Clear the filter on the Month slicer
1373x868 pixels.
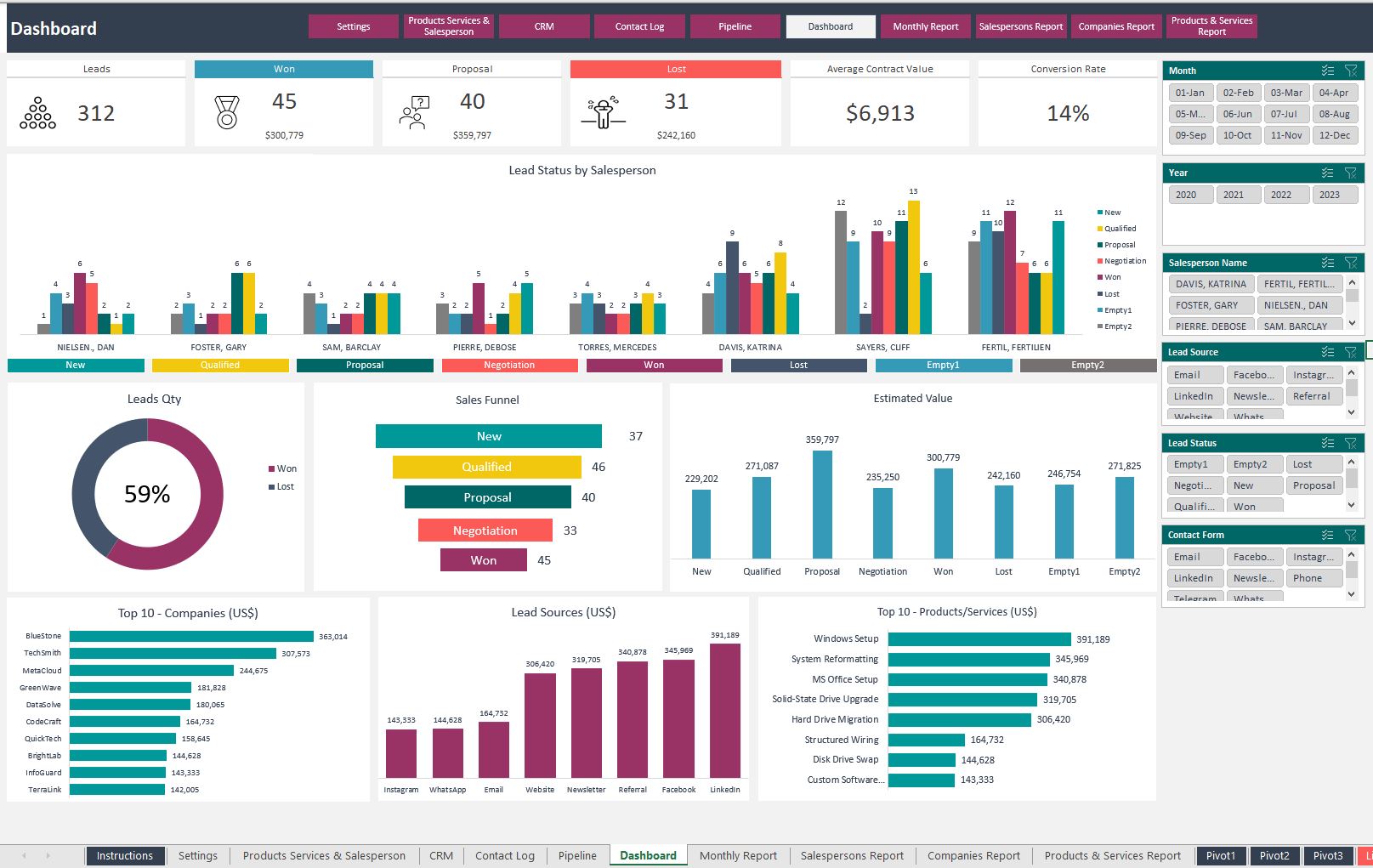[1350, 71]
